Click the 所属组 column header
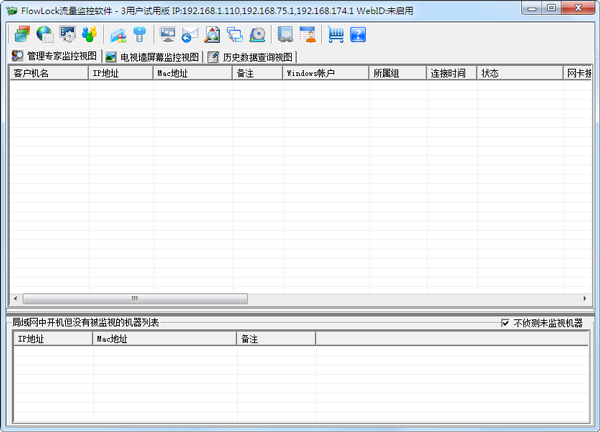Image resolution: width=600 pixels, height=432 pixels. [396, 73]
